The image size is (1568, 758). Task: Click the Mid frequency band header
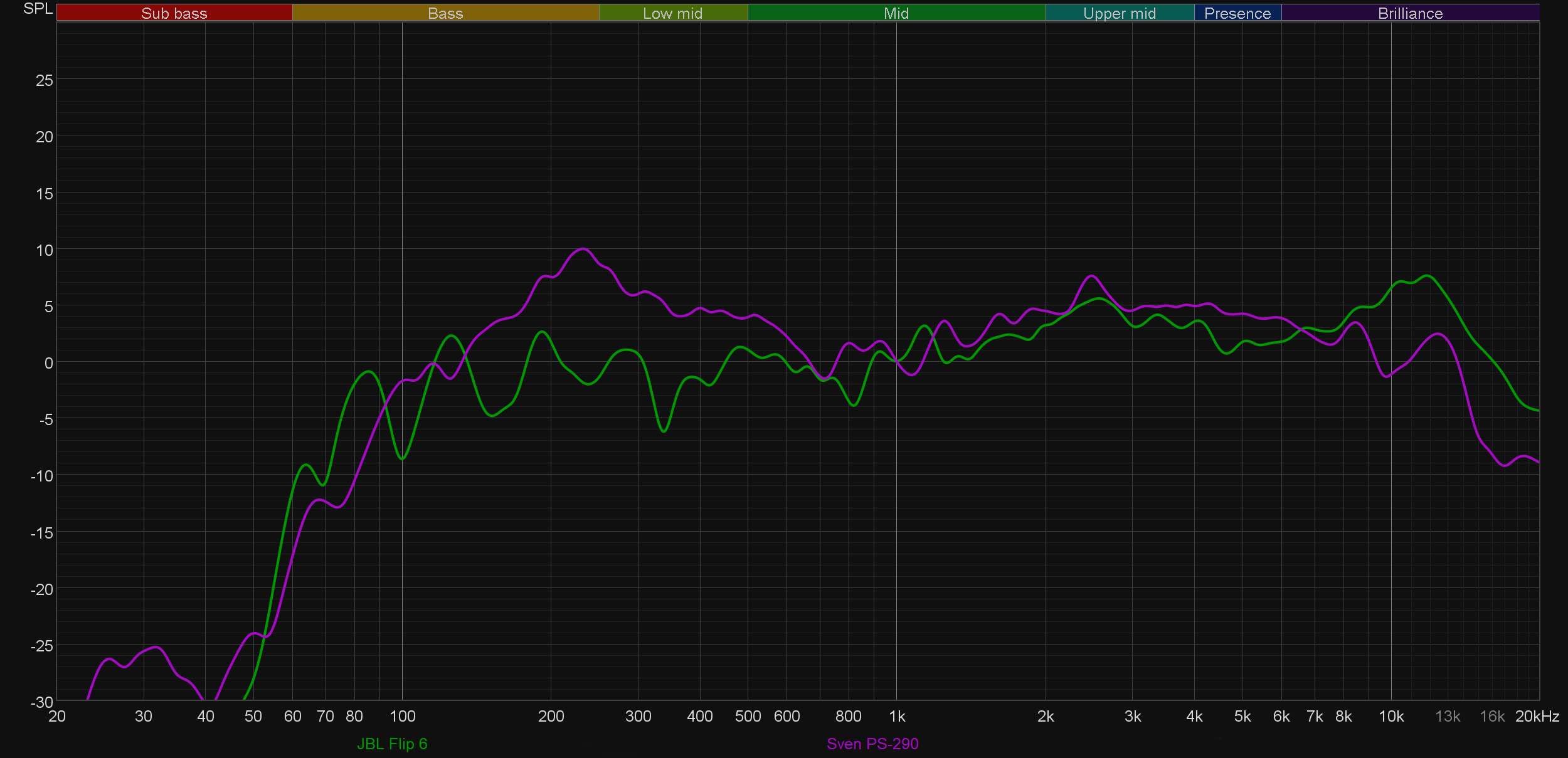click(x=896, y=13)
